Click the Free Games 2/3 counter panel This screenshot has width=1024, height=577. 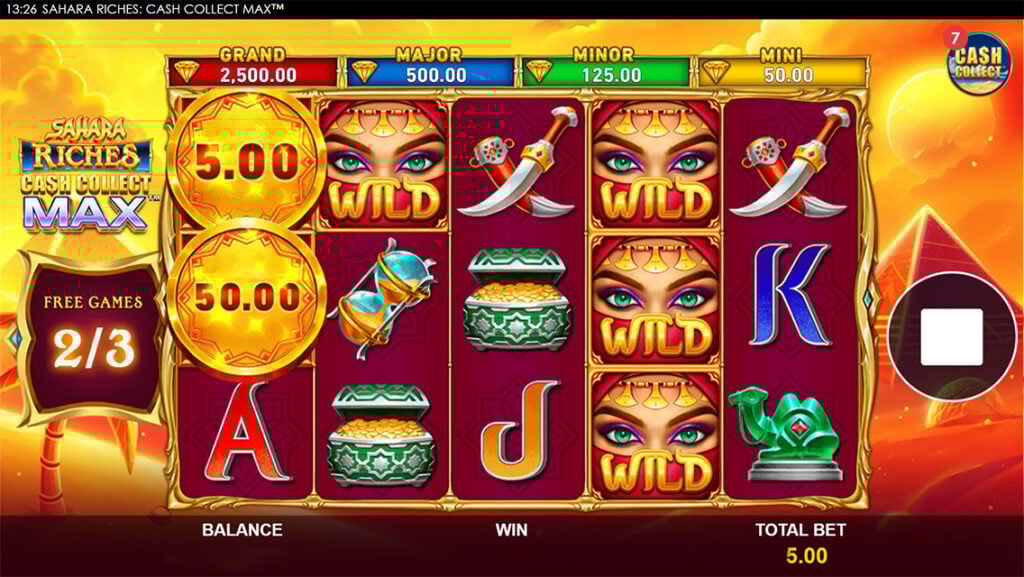click(93, 333)
